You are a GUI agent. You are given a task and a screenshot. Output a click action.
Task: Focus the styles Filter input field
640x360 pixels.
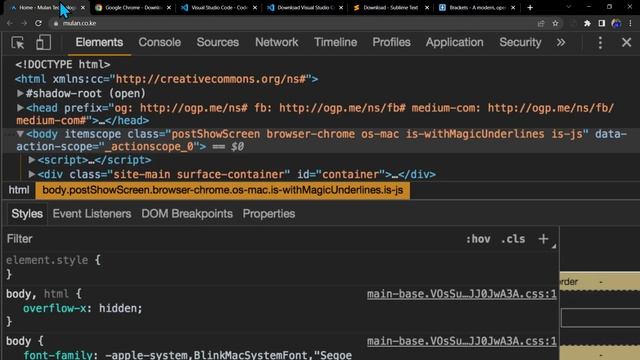(x=233, y=239)
